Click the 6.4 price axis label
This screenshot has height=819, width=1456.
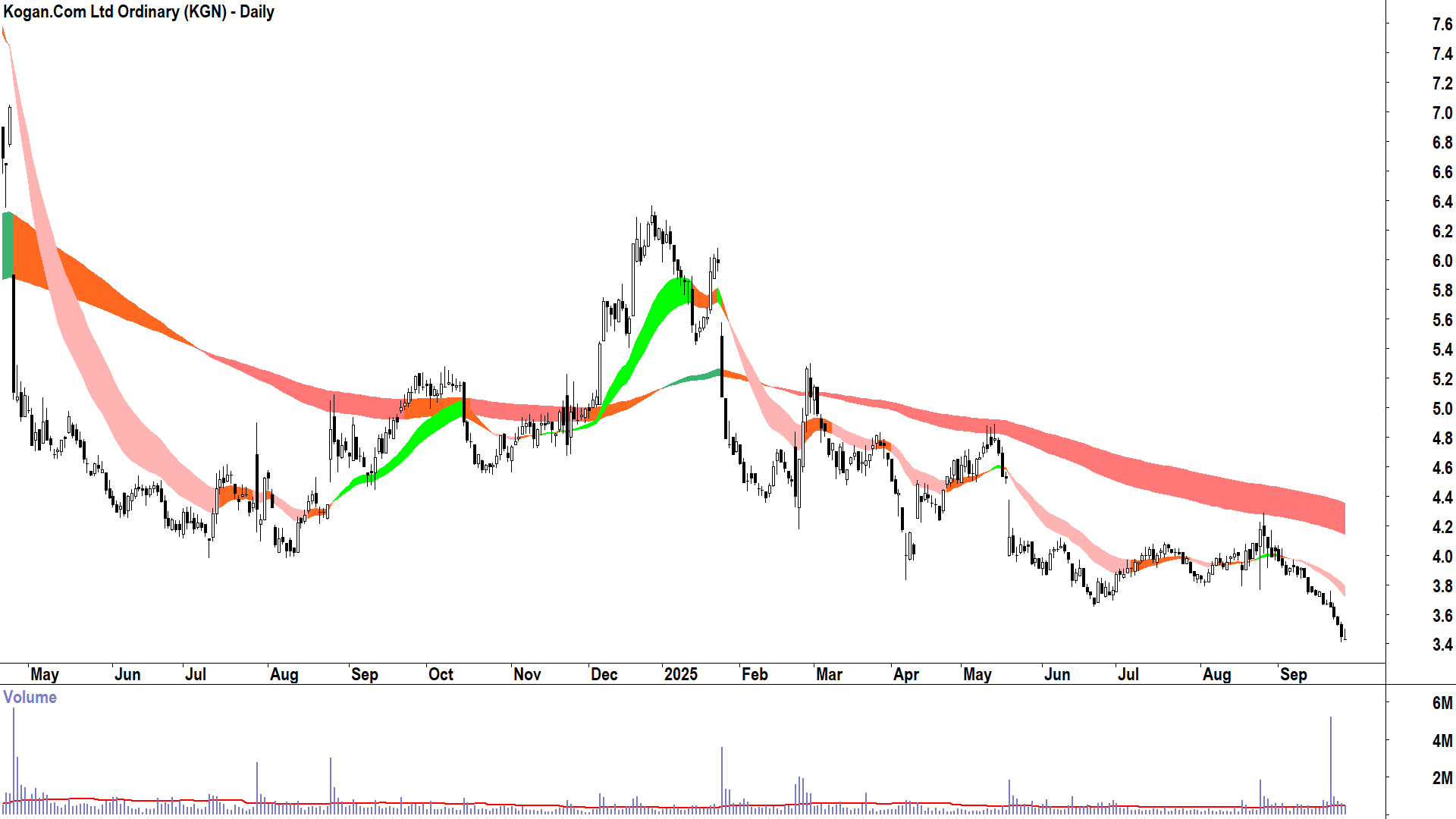tap(1442, 202)
